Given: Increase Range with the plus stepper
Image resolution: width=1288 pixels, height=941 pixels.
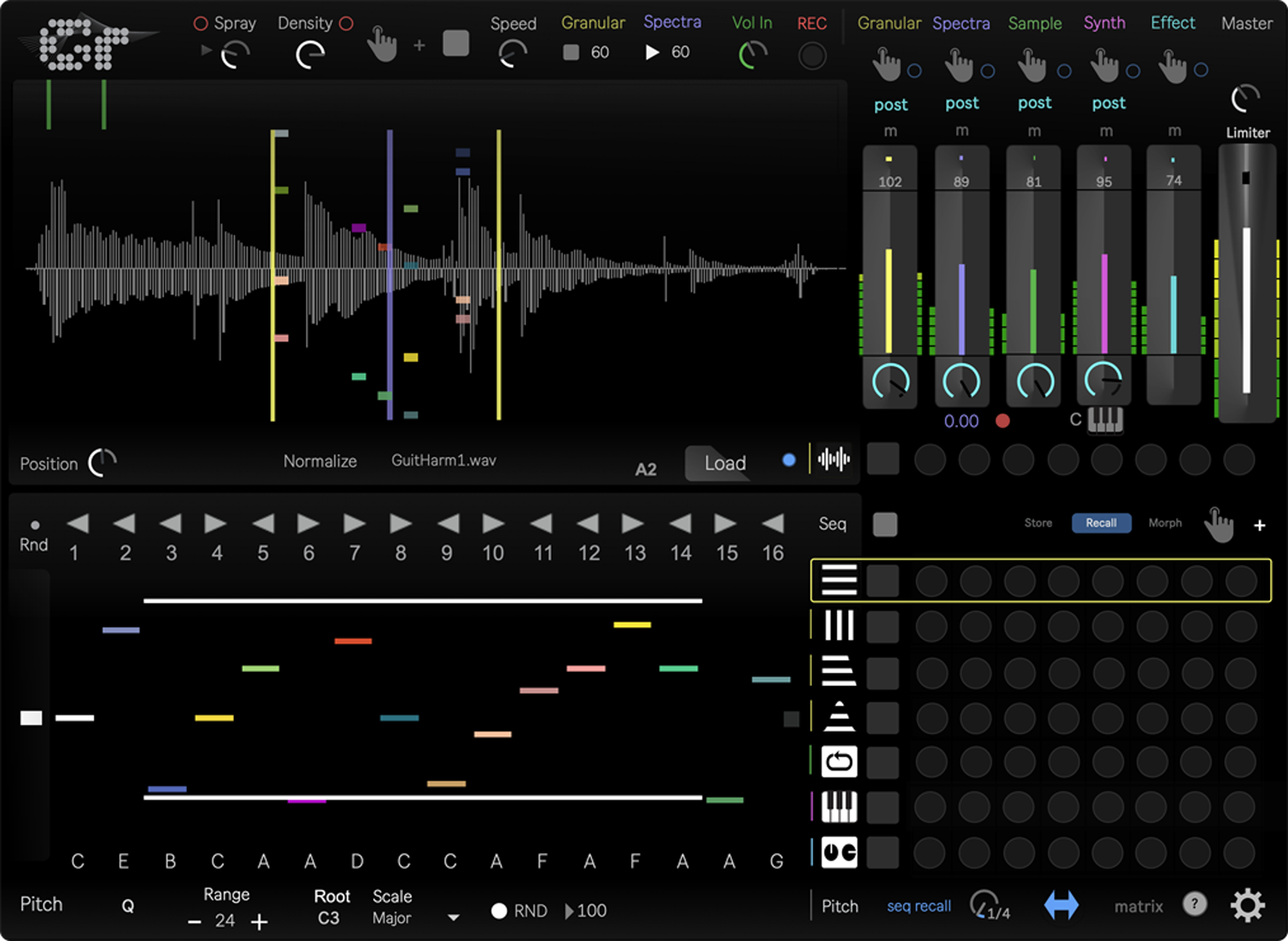Looking at the screenshot, I should tap(259, 922).
